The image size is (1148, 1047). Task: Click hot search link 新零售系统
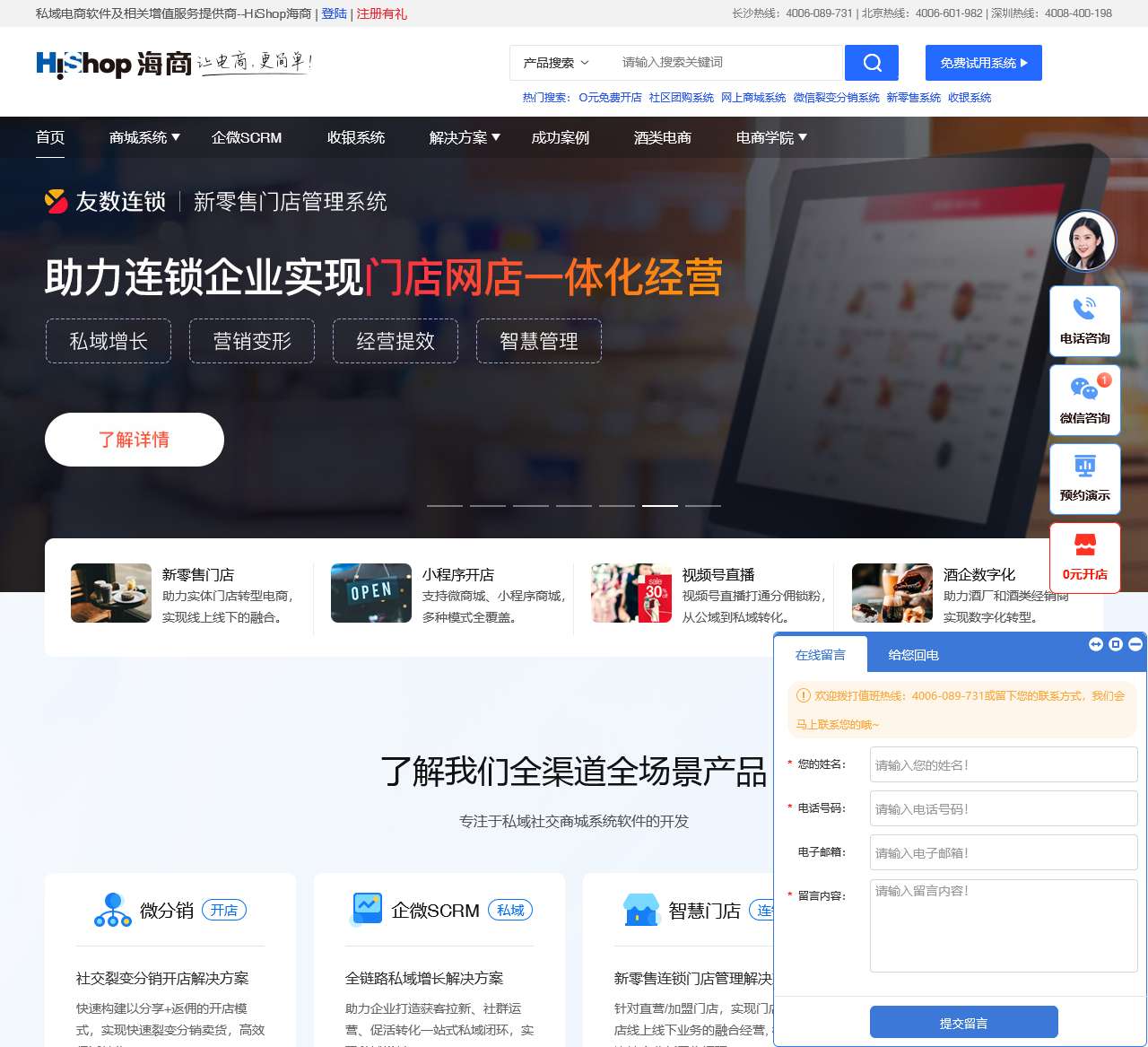914,98
